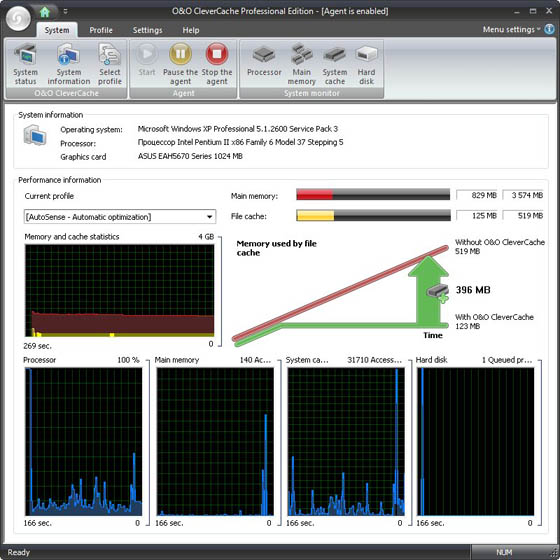Switch to the Settings tab
Image resolution: width=560 pixels, height=560 pixels.
[148, 30]
